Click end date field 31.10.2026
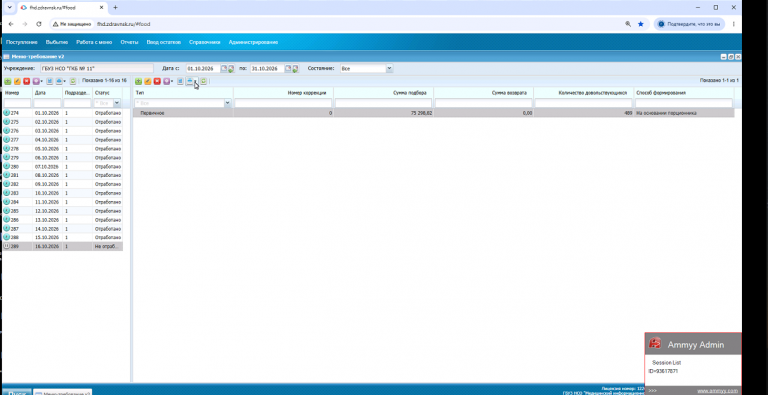 pos(267,69)
